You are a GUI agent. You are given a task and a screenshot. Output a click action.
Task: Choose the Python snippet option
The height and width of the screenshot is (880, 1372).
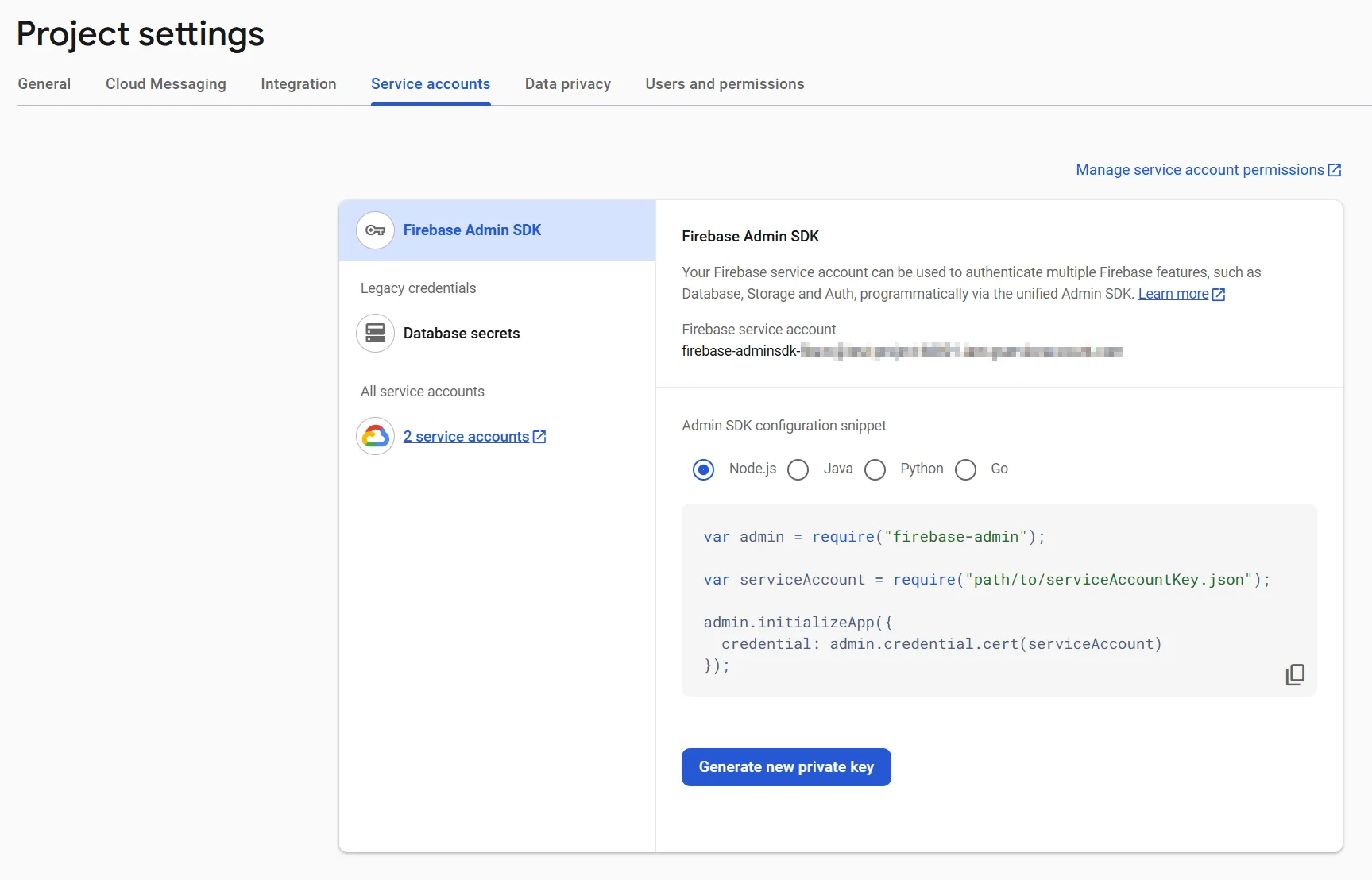coord(875,469)
